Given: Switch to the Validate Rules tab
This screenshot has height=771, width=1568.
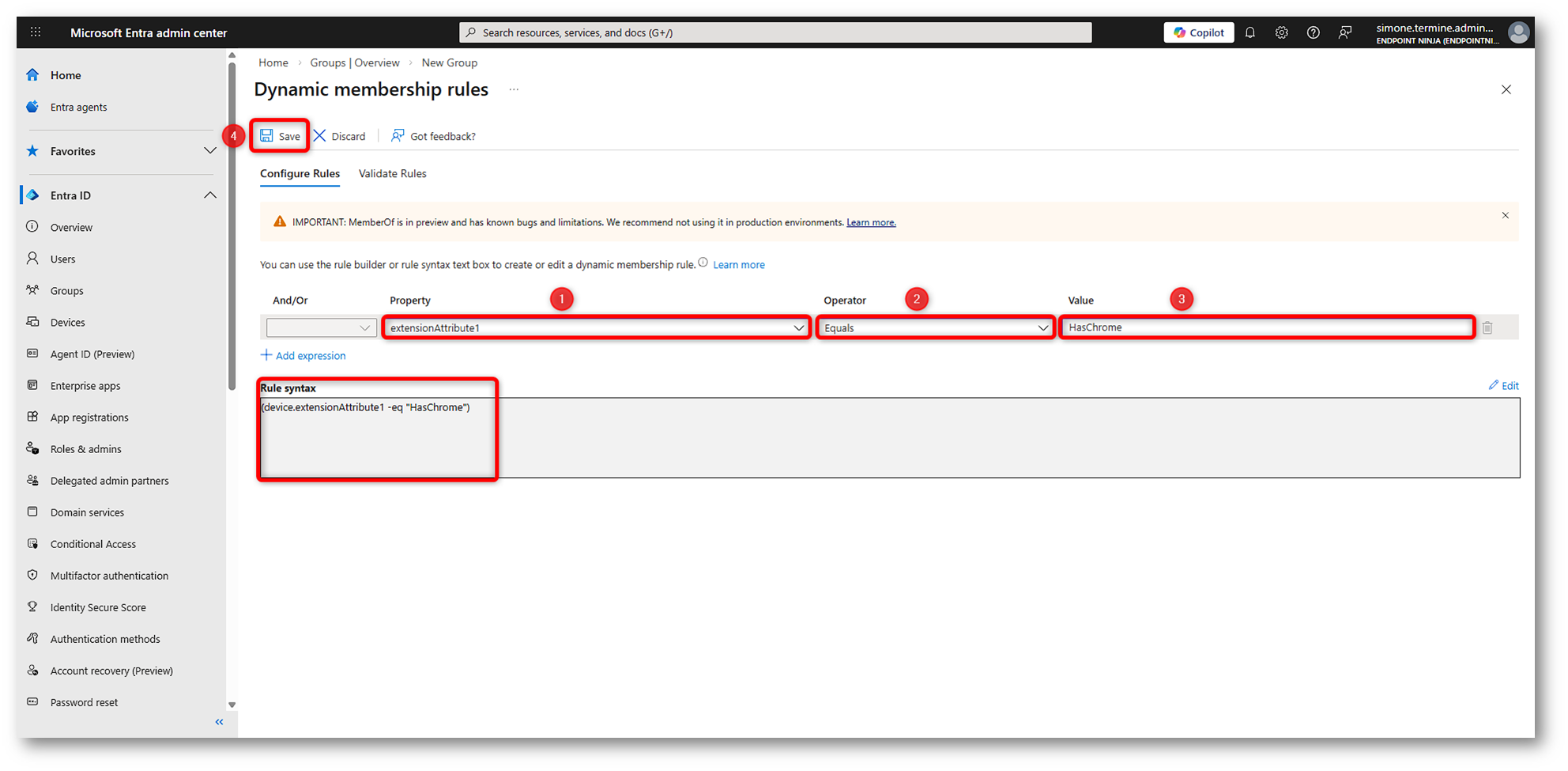Looking at the screenshot, I should (x=393, y=174).
